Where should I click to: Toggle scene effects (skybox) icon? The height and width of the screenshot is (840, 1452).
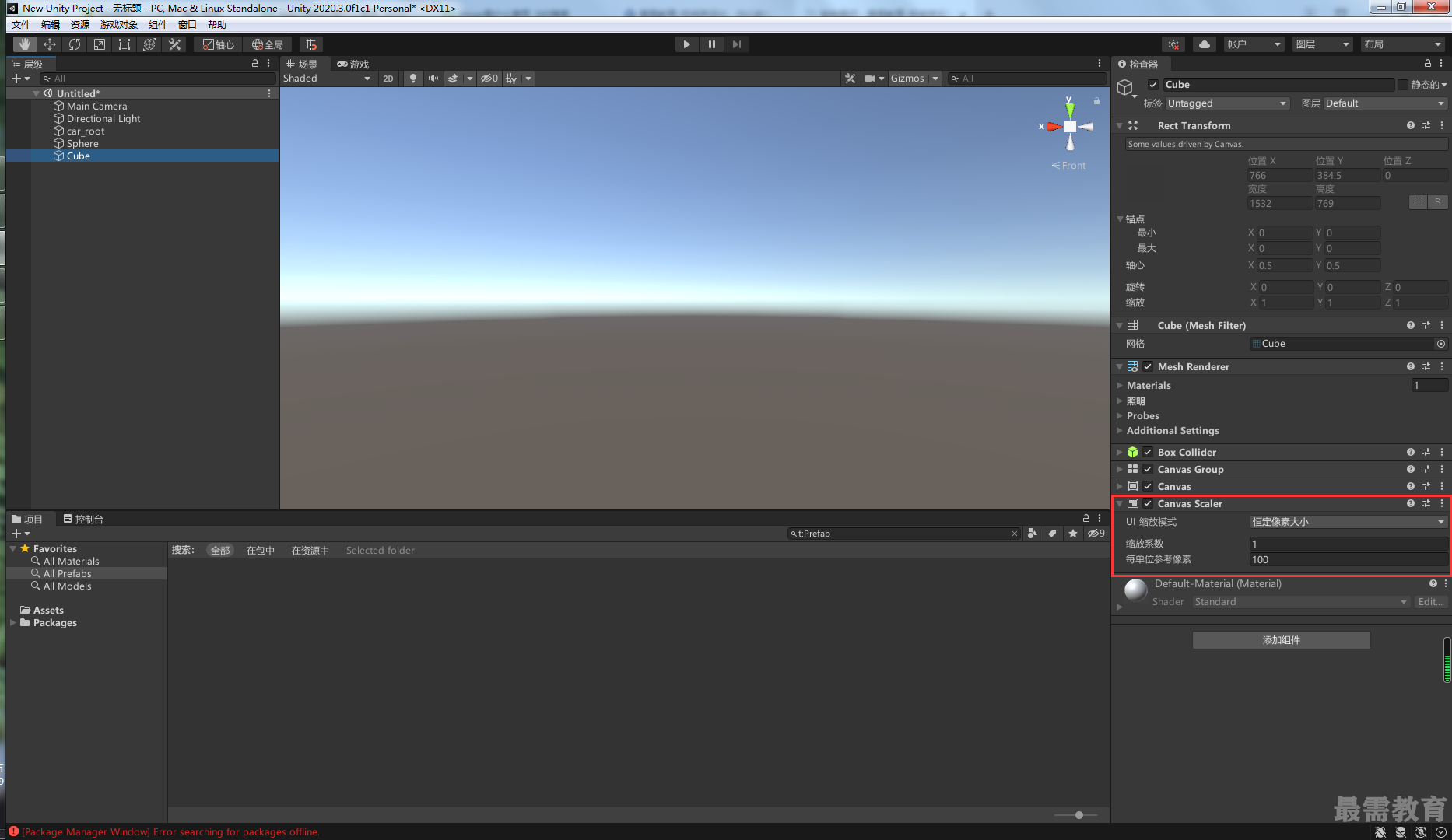453,79
